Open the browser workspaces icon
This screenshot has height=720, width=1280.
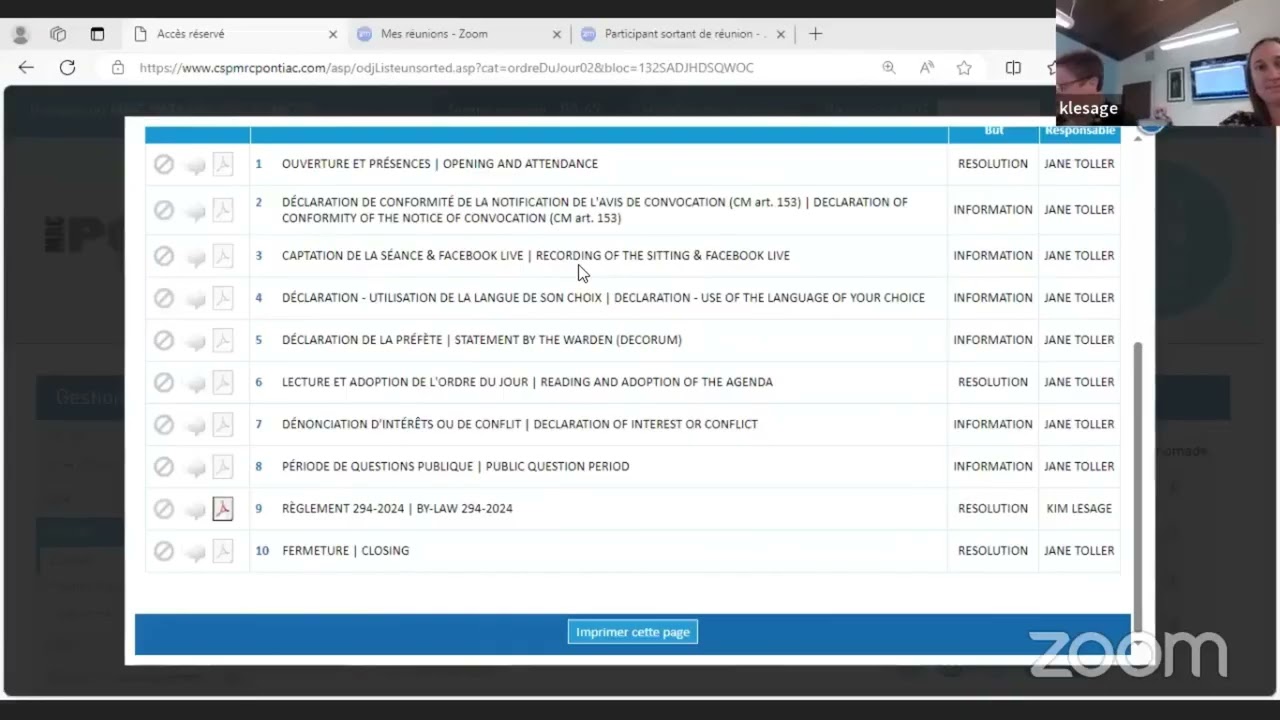(x=58, y=34)
